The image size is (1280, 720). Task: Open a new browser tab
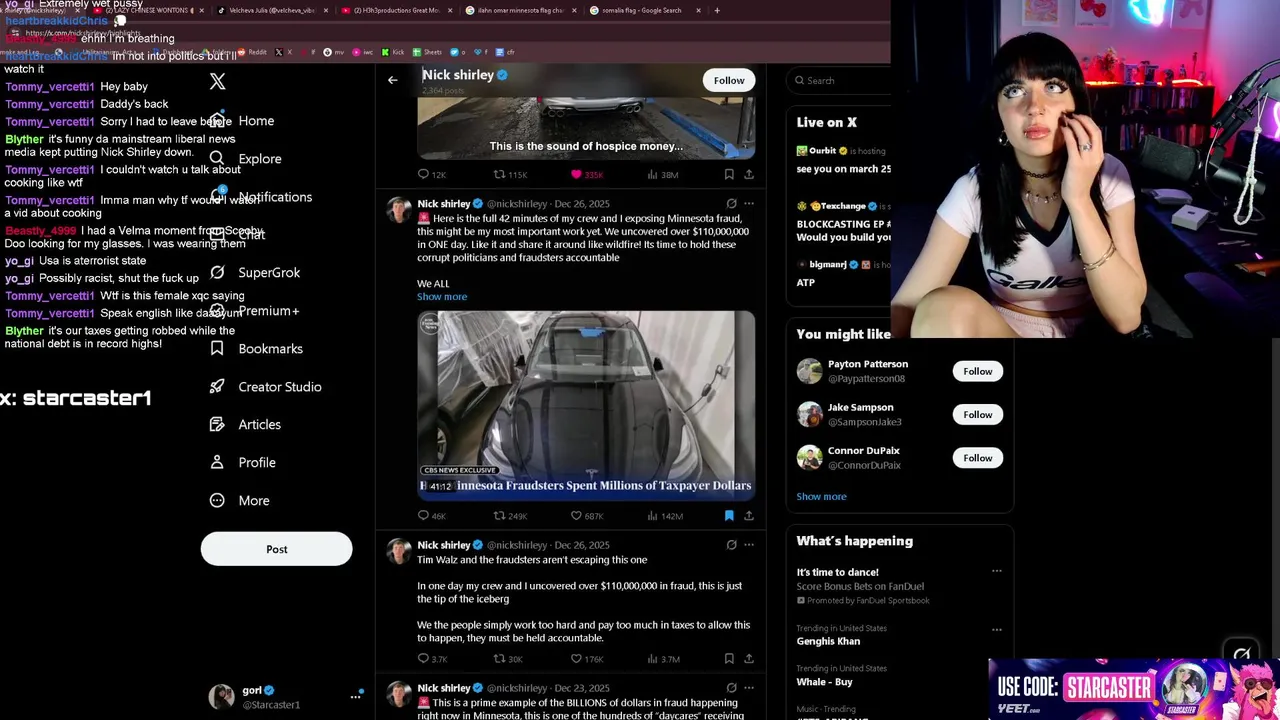pos(717,10)
